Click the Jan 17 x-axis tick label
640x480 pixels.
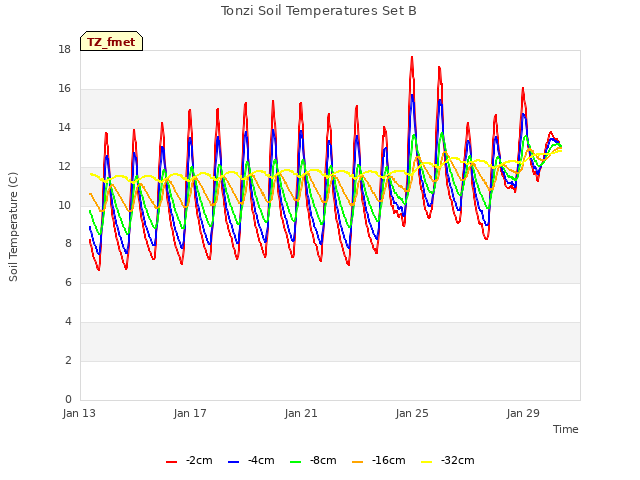[190, 413]
